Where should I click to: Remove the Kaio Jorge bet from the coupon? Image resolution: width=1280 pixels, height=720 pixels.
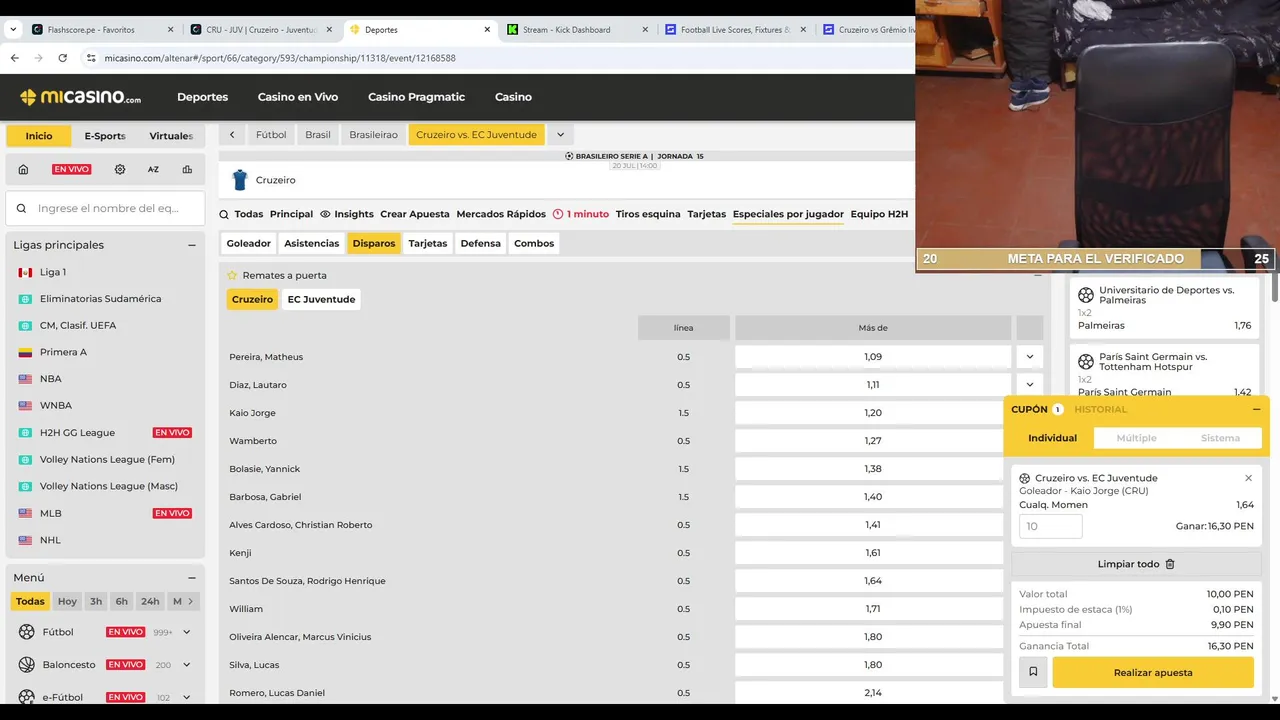tap(1248, 478)
